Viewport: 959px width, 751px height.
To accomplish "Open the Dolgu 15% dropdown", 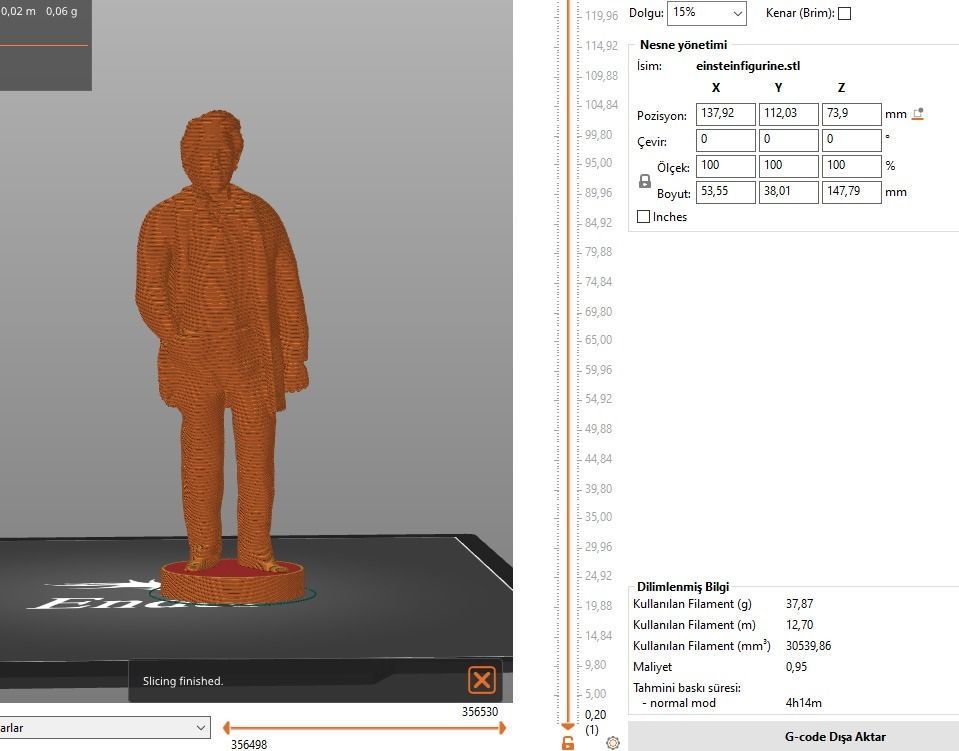I will [x=706, y=13].
